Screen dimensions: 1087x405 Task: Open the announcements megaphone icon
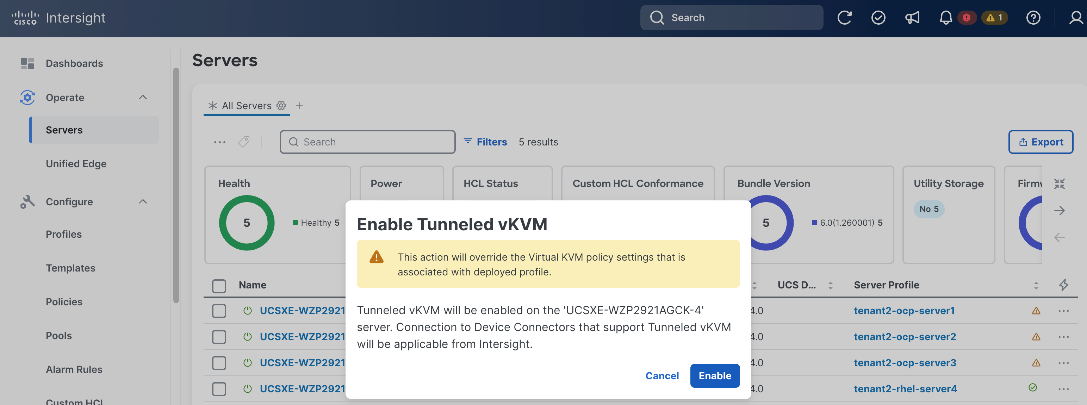912,18
